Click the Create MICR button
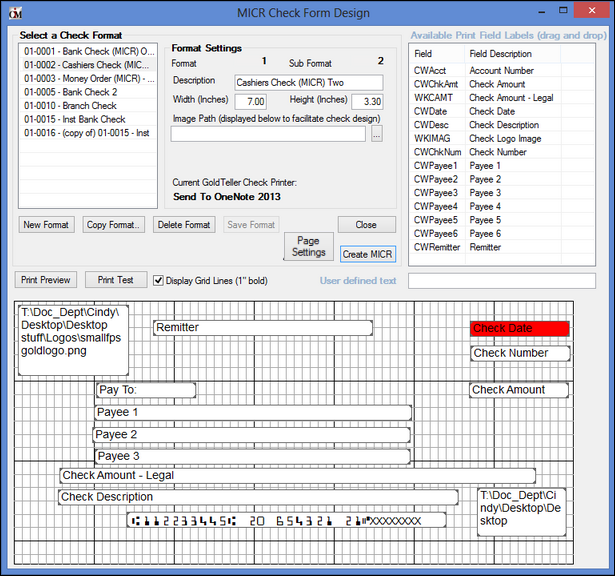 (x=368, y=254)
